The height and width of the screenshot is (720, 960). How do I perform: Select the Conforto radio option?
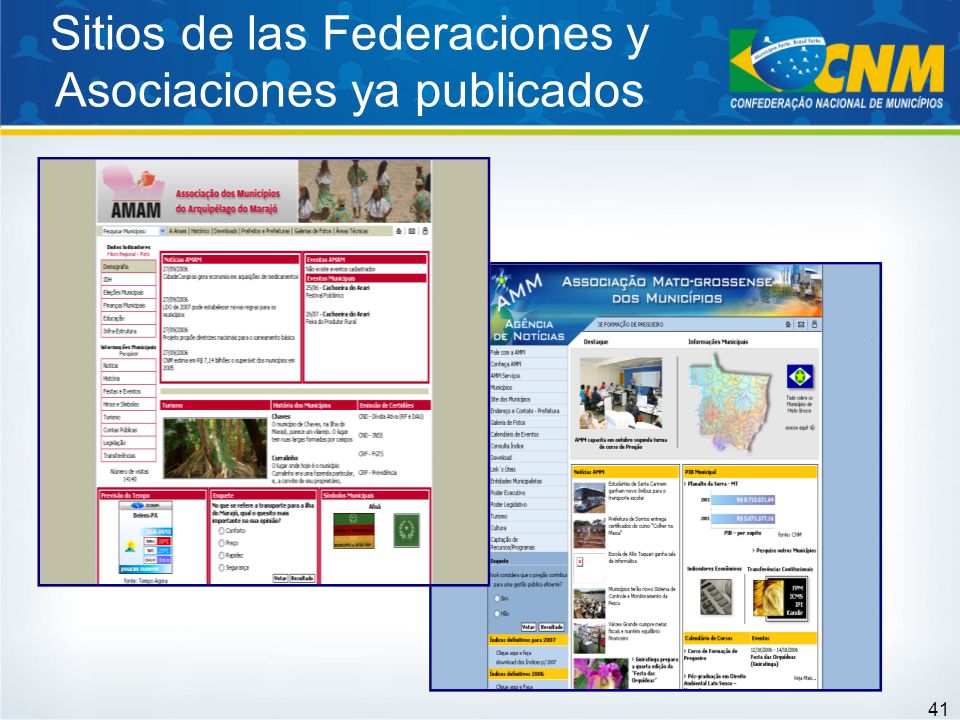click(222, 531)
